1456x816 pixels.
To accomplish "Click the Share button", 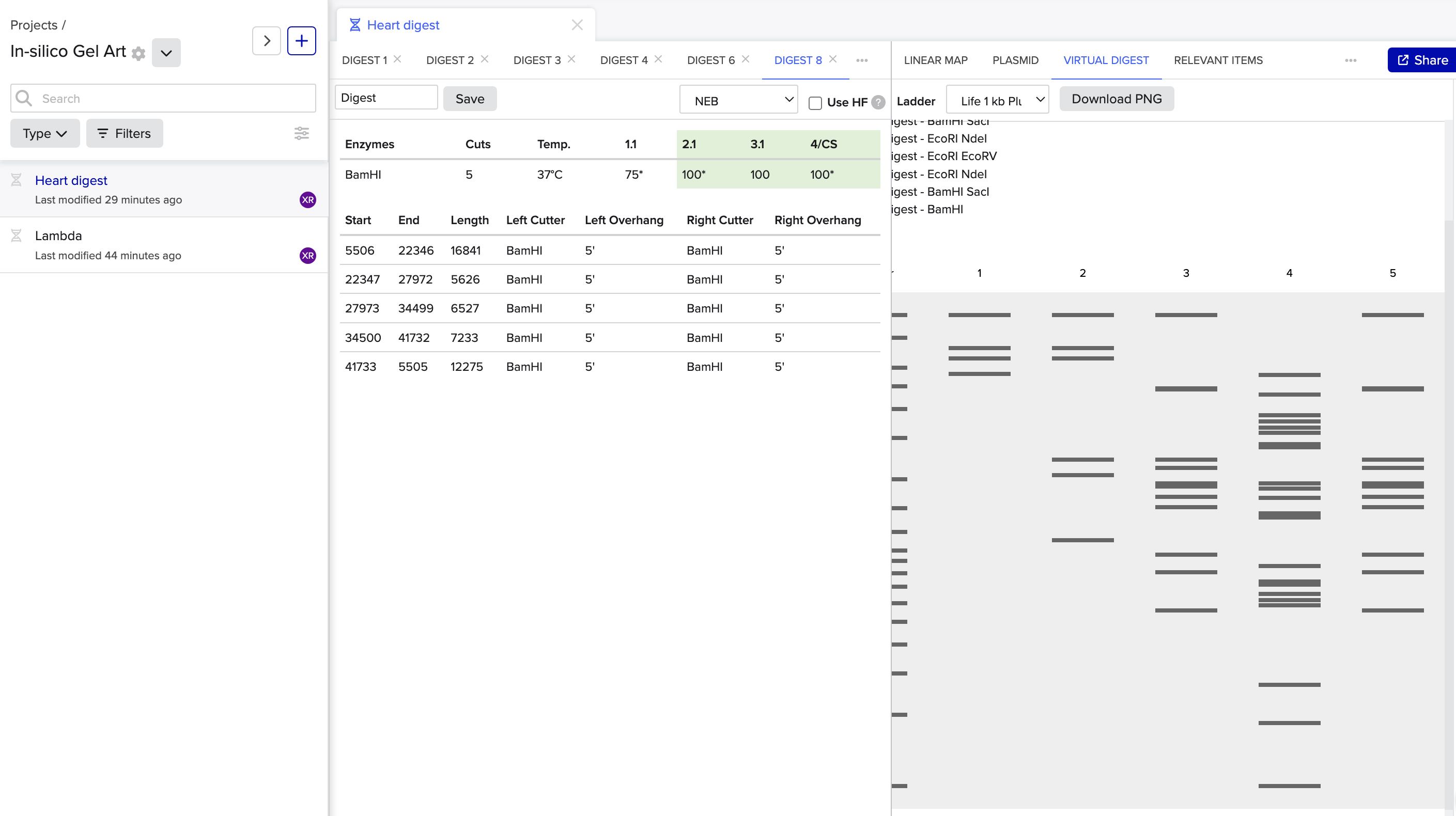I will pos(1421,60).
